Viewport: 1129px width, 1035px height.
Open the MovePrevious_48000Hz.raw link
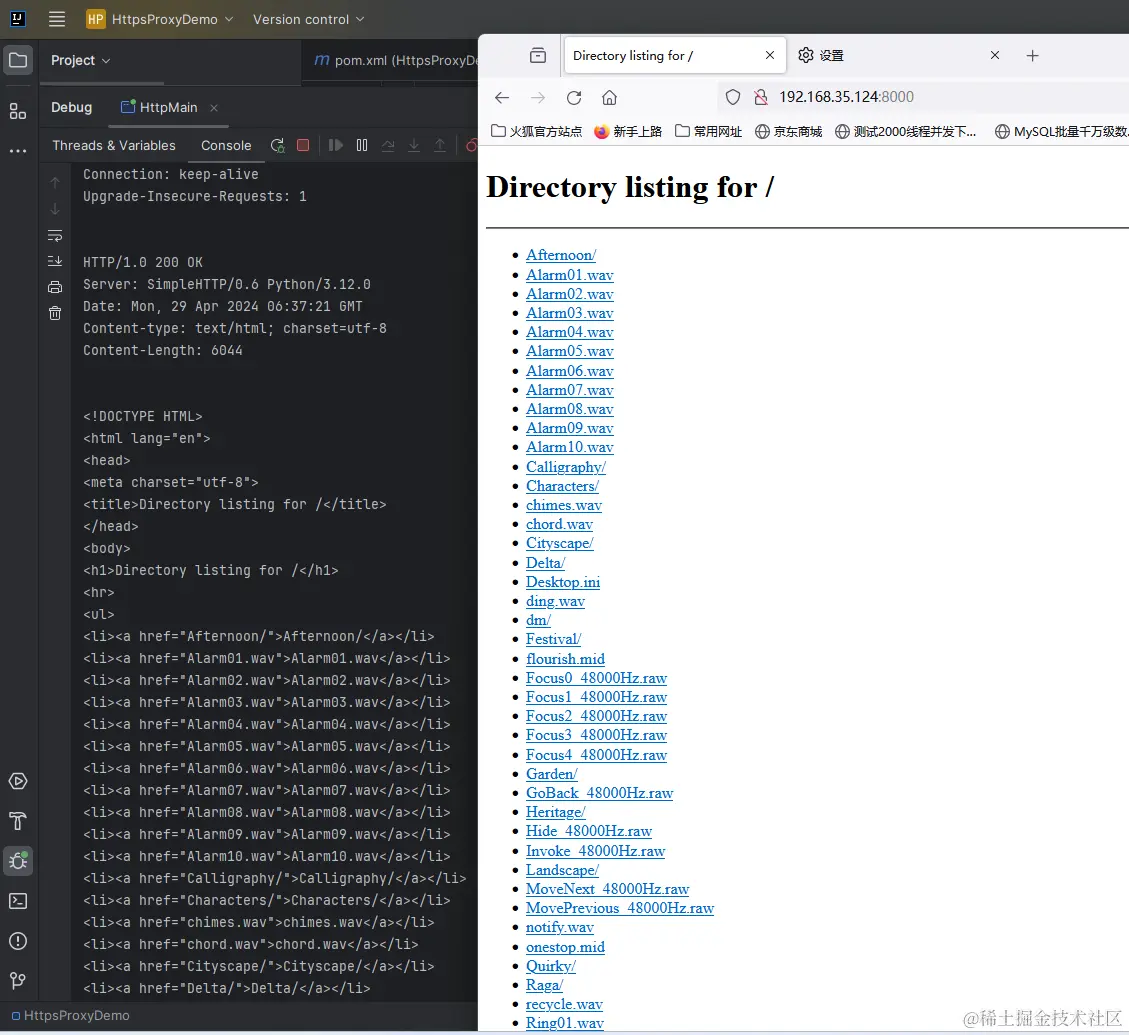[x=620, y=908]
